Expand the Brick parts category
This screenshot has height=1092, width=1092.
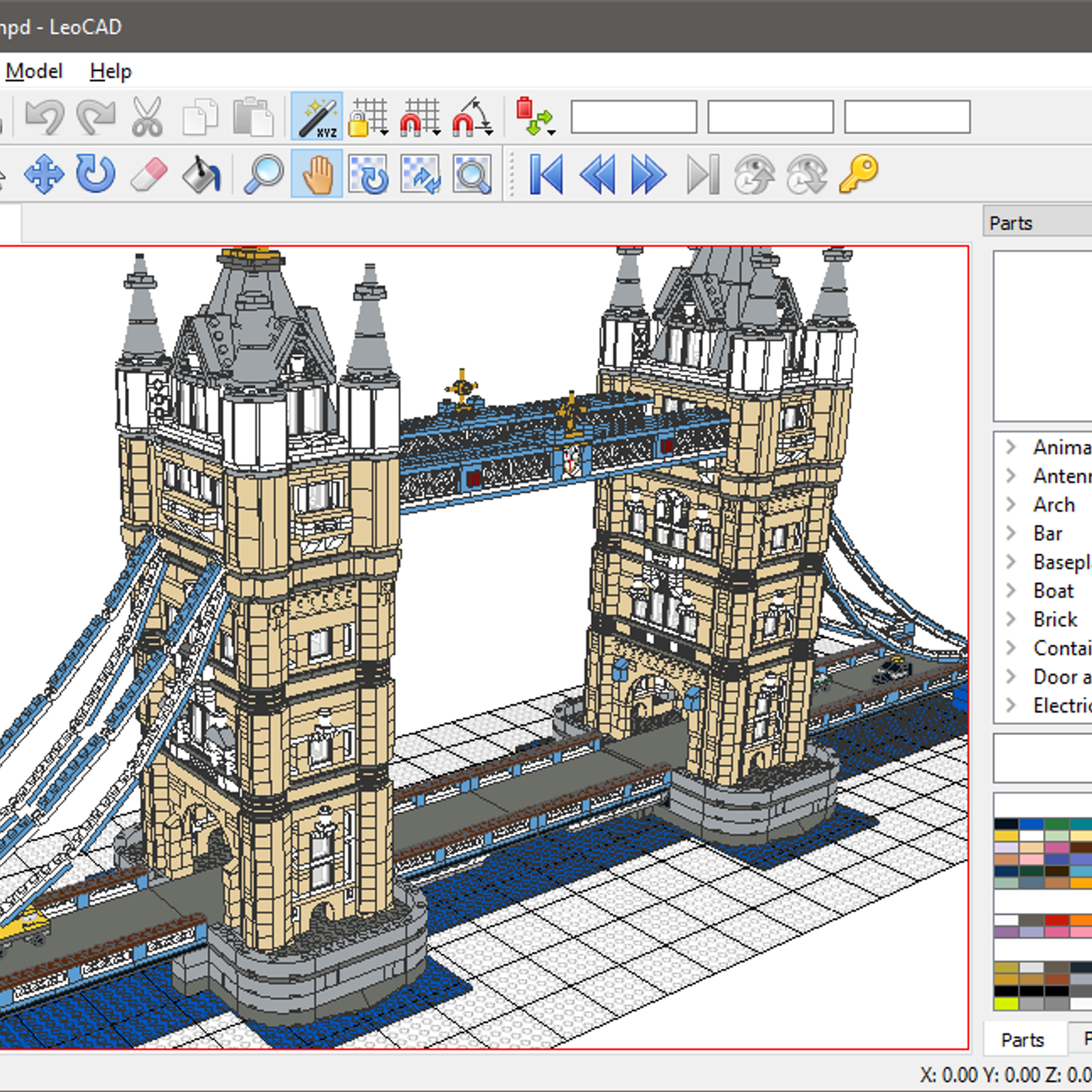[1011, 619]
